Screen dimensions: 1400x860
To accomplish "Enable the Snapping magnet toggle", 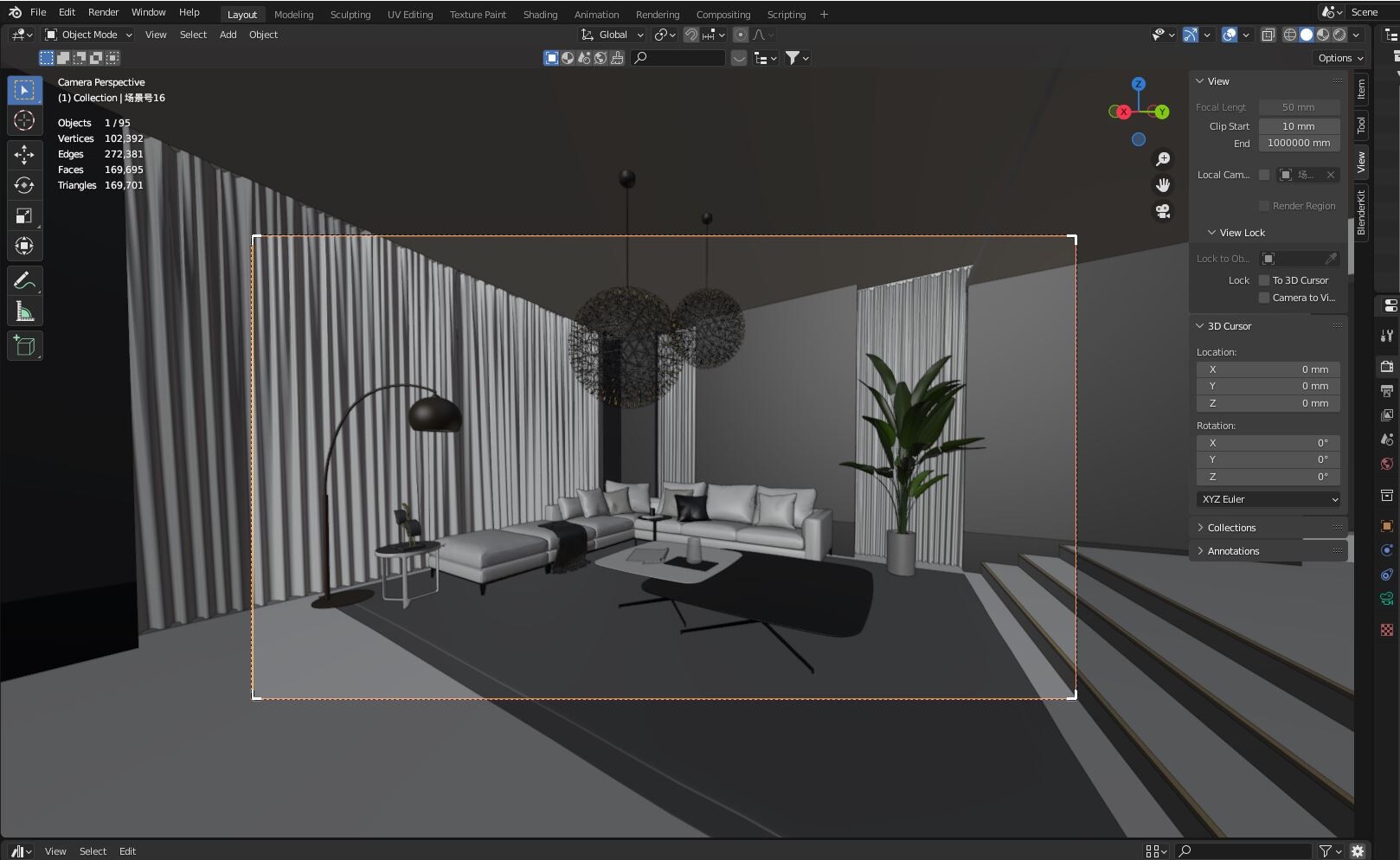I will pos(690,35).
